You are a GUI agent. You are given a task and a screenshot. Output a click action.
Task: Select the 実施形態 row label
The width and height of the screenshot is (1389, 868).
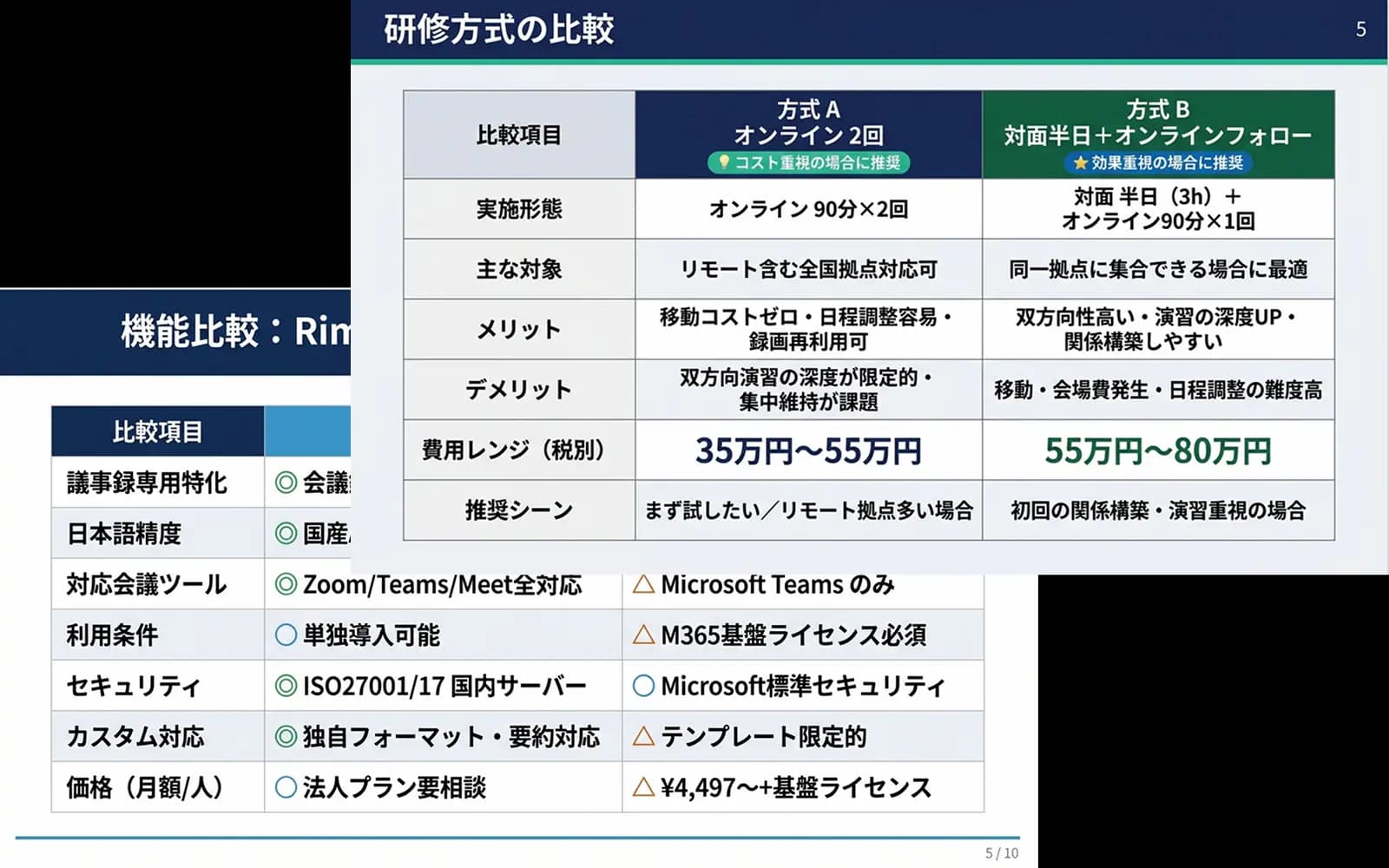(x=519, y=209)
